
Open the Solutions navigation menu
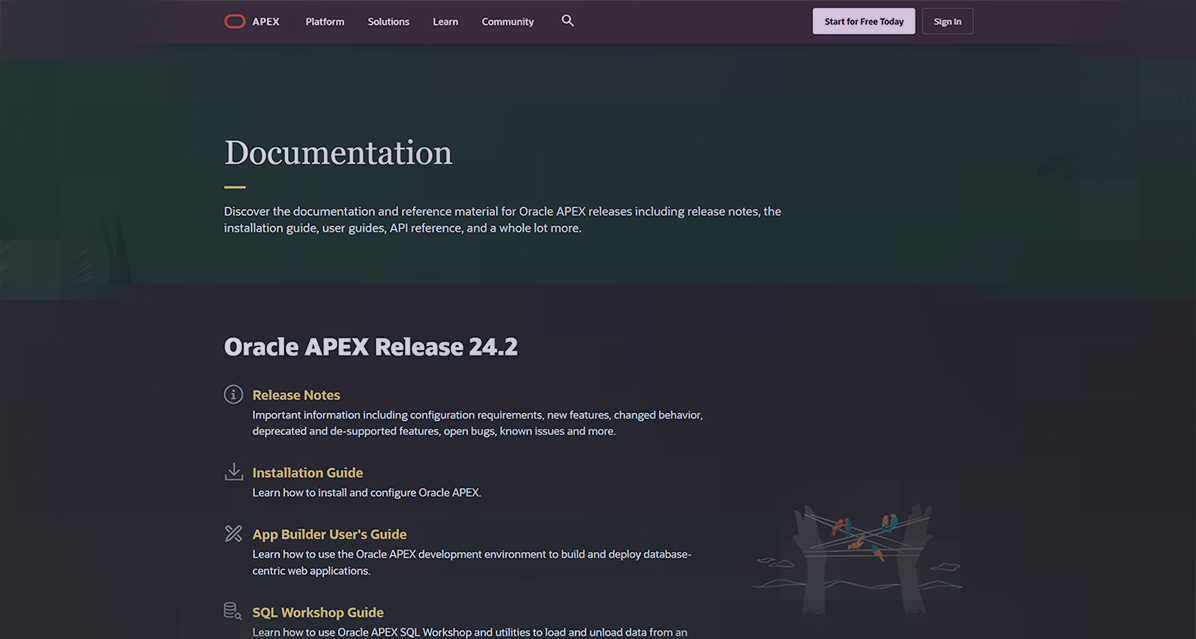click(x=388, y=22)
